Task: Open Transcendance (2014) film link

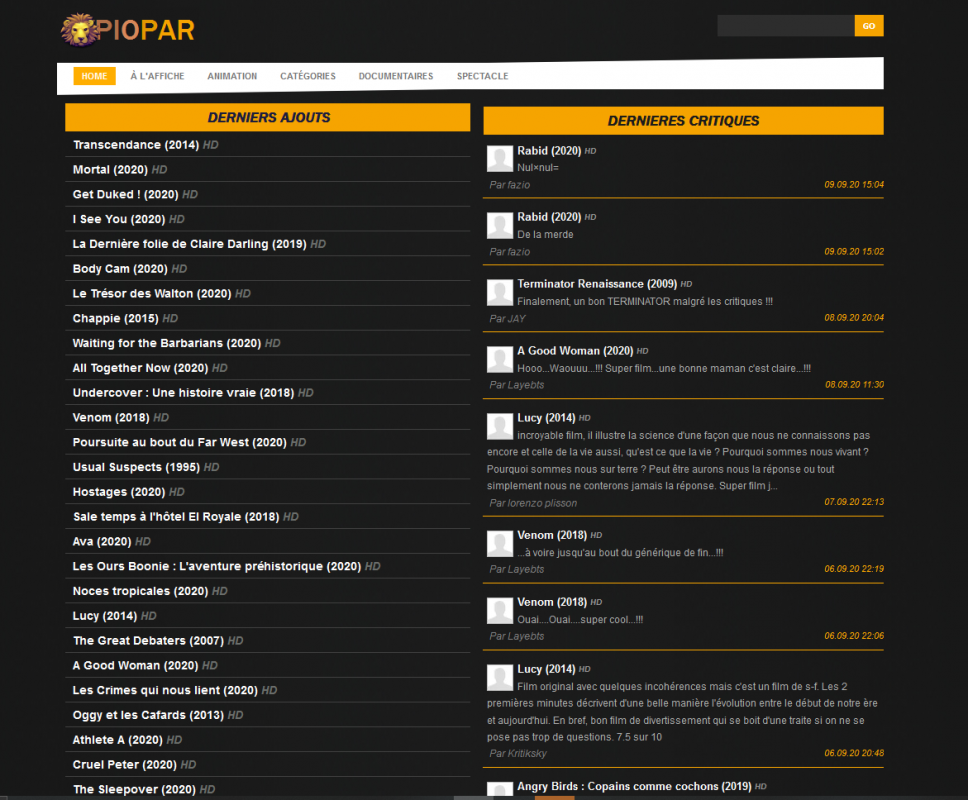Action: point(136,145)
